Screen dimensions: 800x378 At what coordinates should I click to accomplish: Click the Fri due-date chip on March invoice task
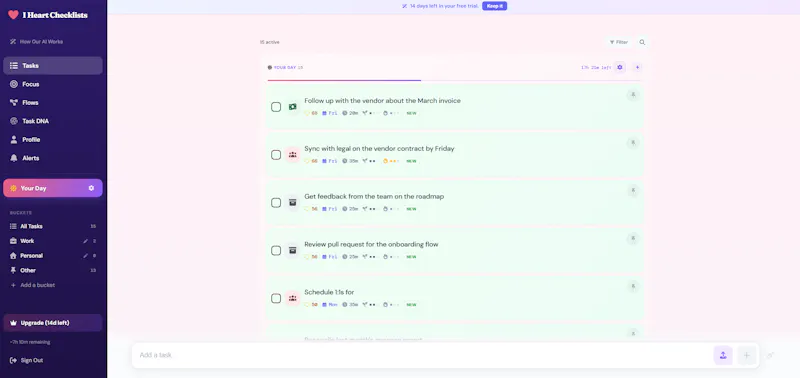pos(330,113)
